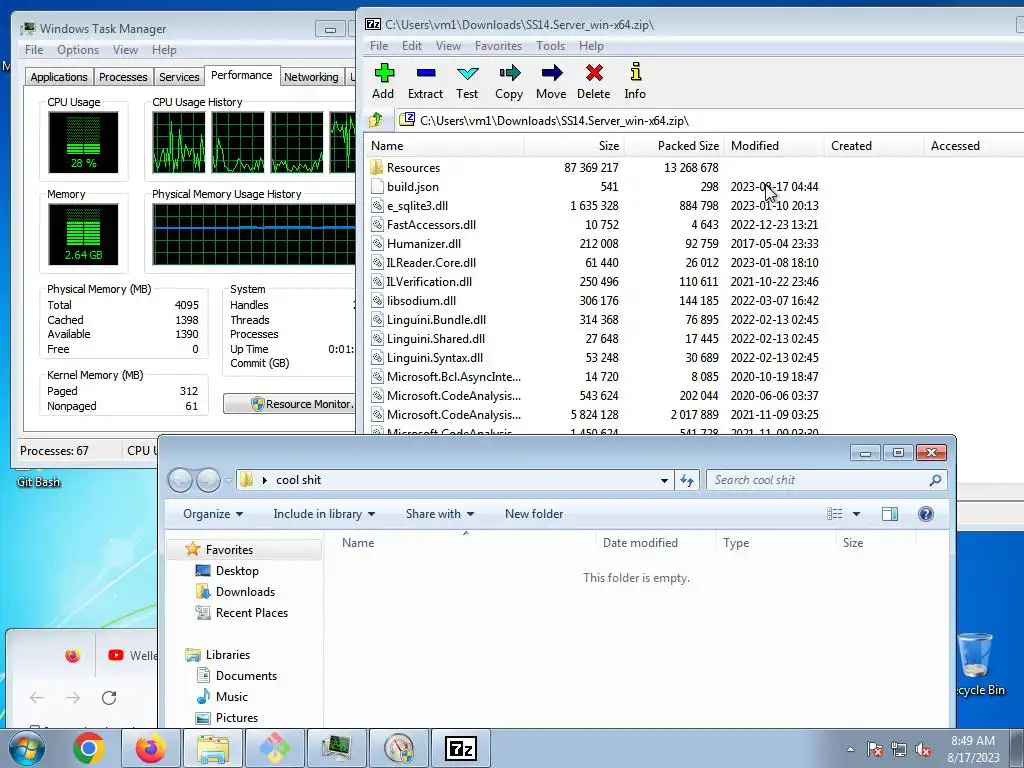Open the Share with dropdown

[x=440, y=514]
